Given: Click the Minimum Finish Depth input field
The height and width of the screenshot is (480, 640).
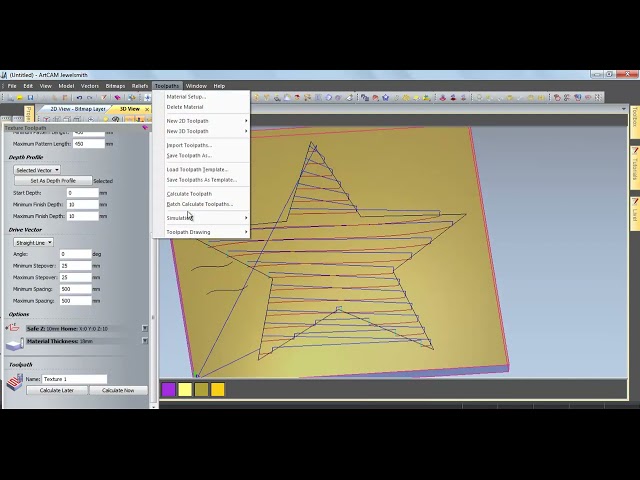Looking at the screenshot, I should click(83, 204).
